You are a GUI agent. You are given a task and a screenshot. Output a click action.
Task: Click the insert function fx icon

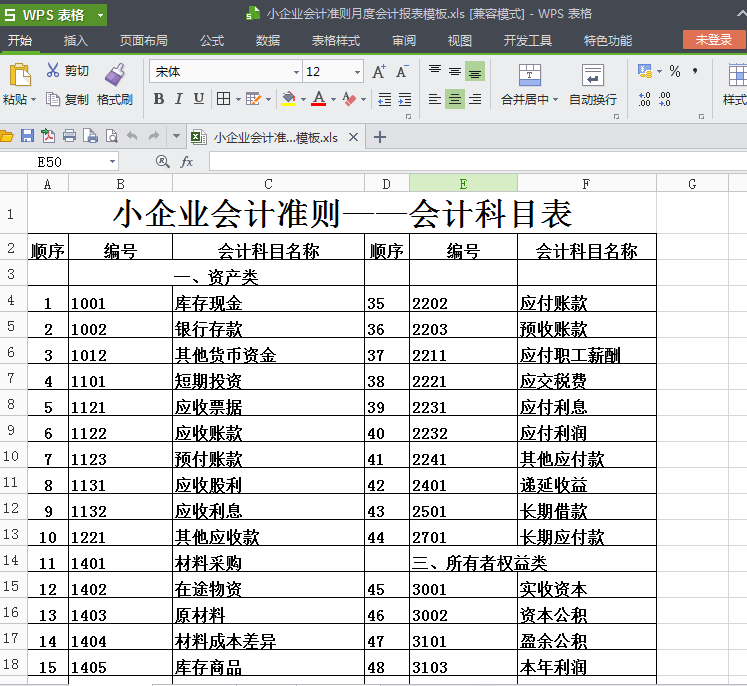(187, 162)
